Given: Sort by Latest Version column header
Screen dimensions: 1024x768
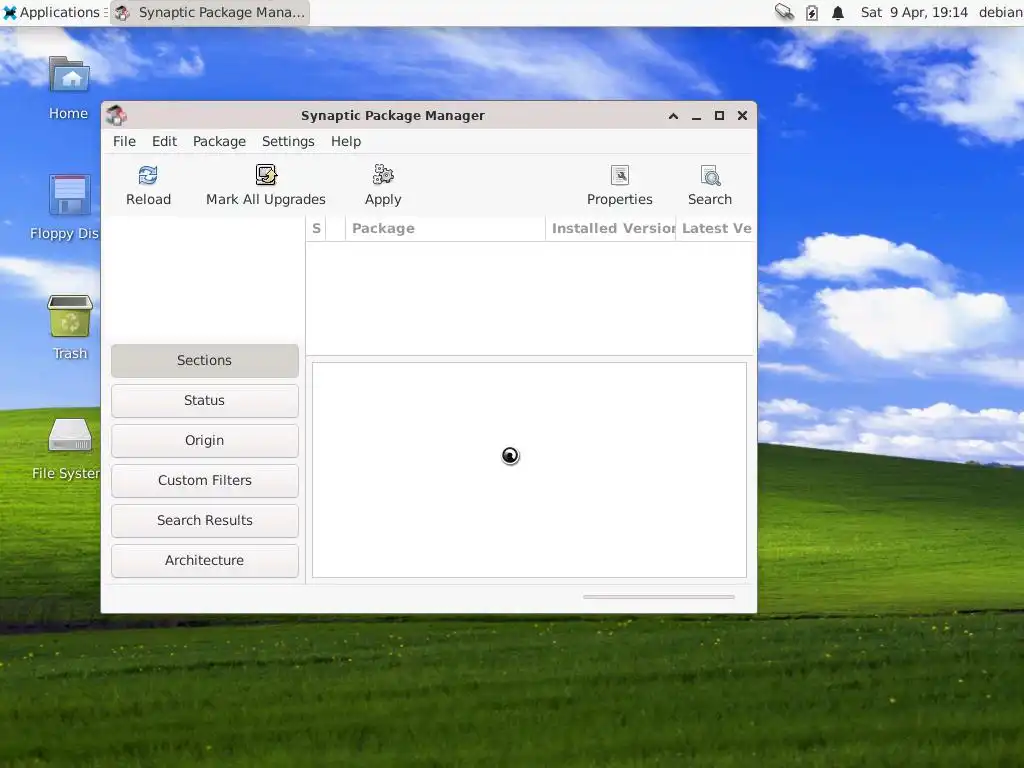Looking at the screenshot, I should [x=716, y=229].
